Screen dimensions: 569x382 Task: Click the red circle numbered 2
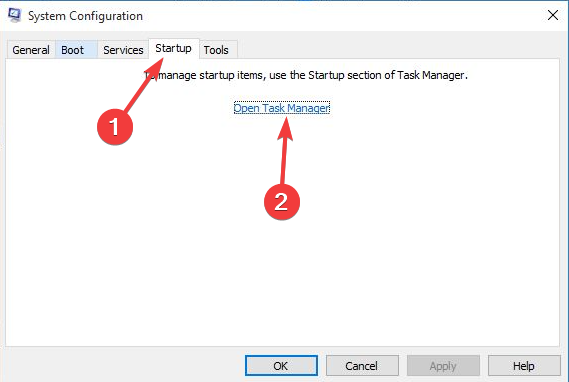pos(282,202)
